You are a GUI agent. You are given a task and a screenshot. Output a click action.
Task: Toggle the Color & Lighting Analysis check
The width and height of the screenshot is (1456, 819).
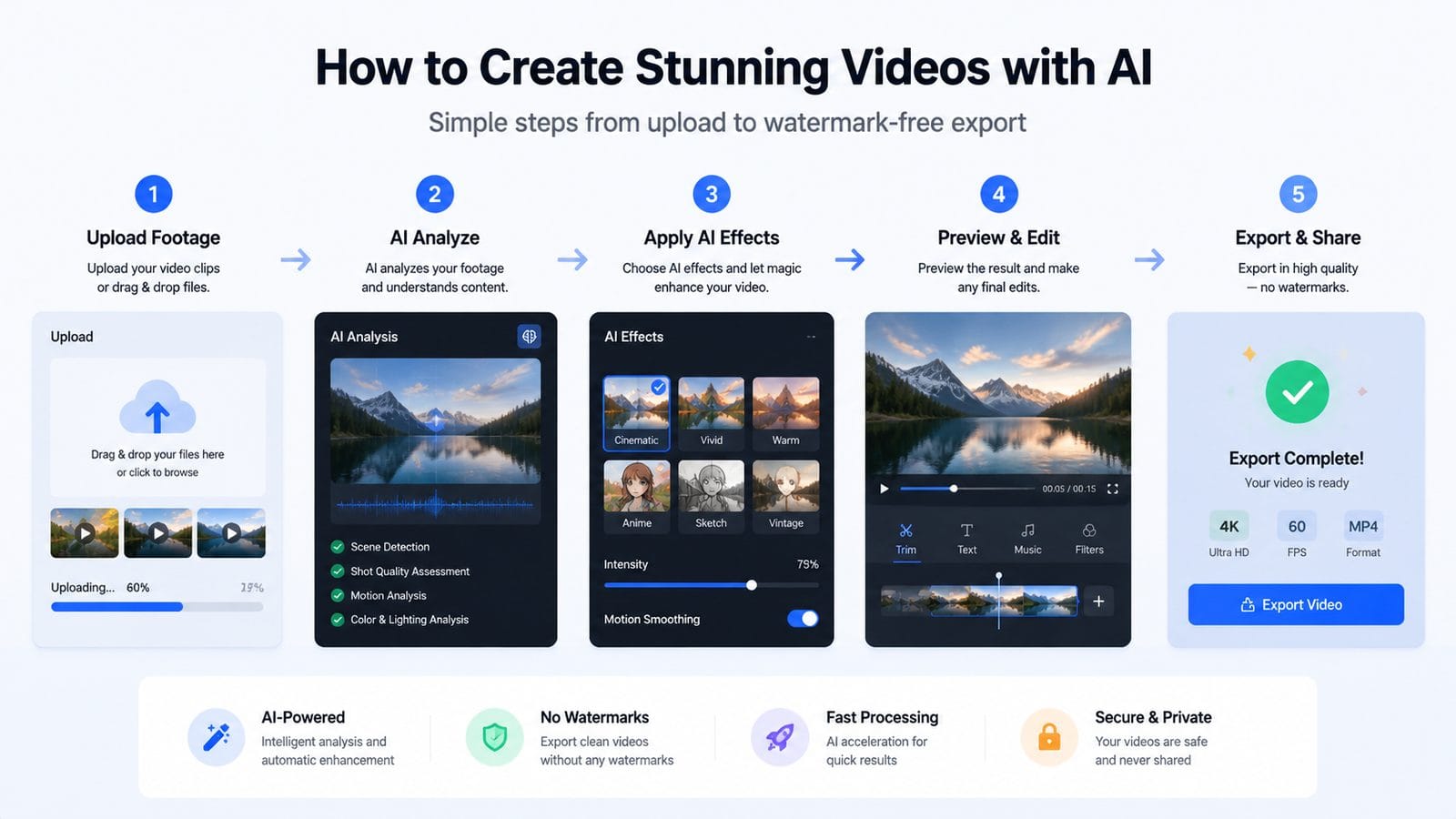(x=338, y=620)
